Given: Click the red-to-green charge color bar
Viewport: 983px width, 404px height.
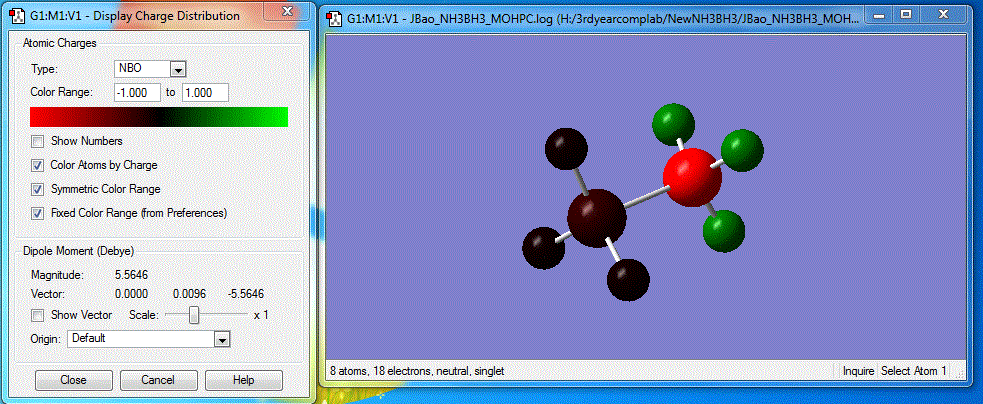Looking at the screenshot, I should tap(159, 117).
